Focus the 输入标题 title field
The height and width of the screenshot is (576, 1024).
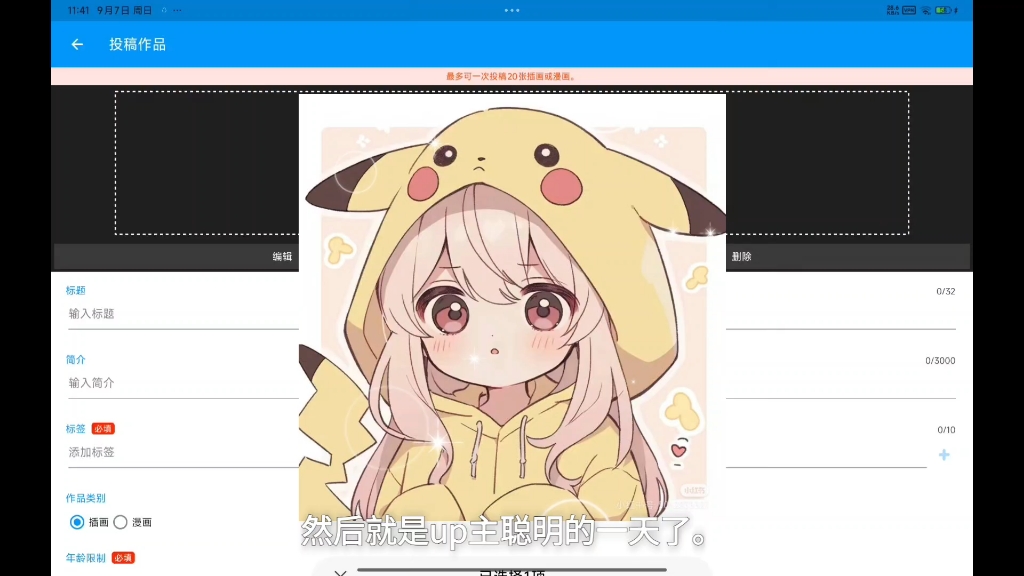(511, 314)
